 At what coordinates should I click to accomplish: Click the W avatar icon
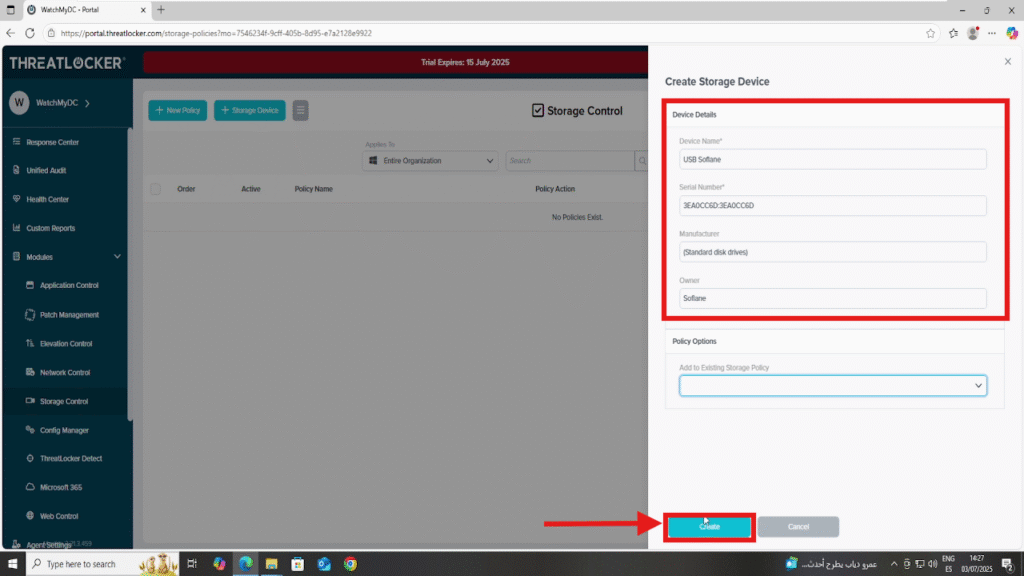19,103
